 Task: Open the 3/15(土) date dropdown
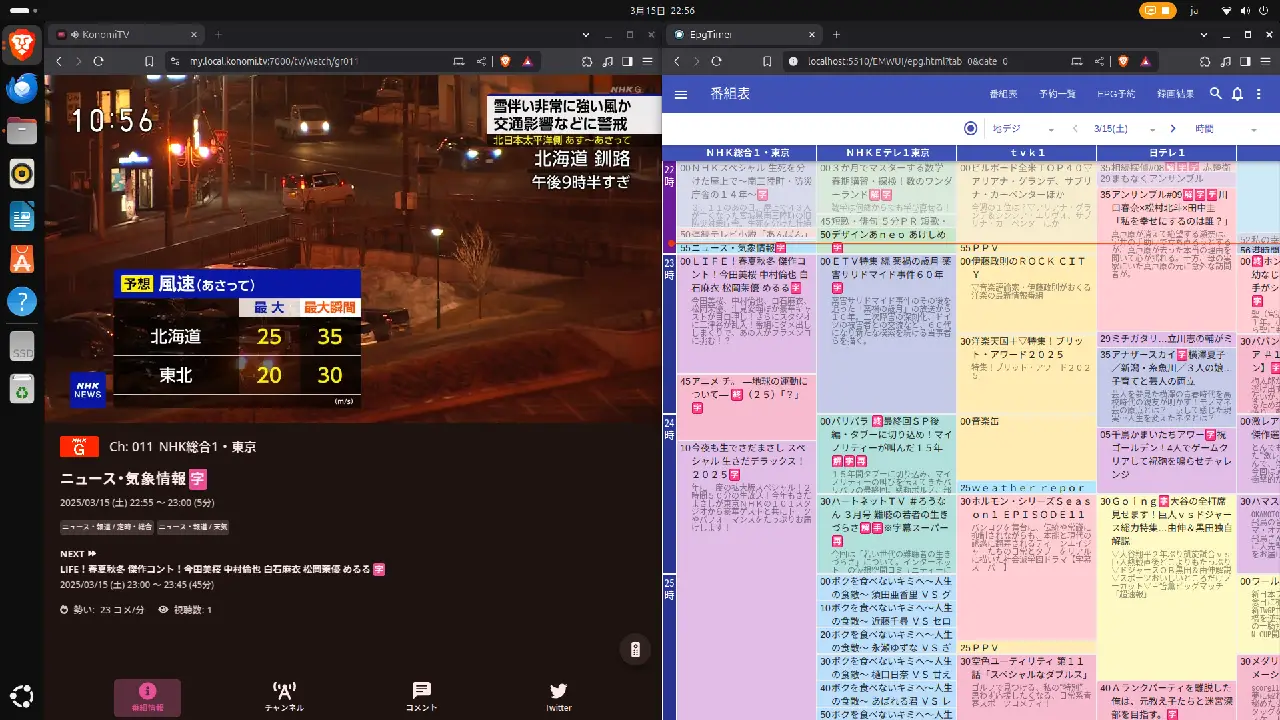coord(1121,129)
